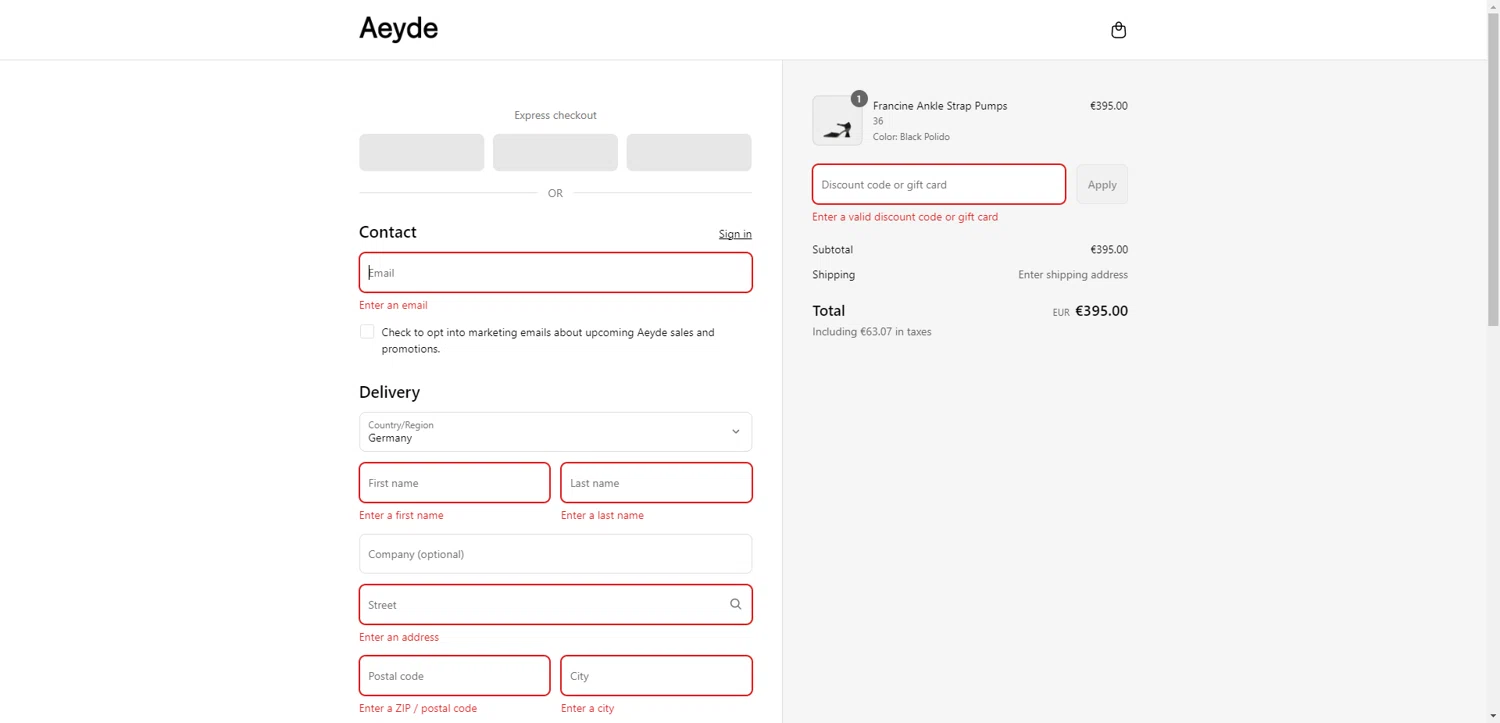Click the Company (optional) field
Viewport: 1500px width, 723px height.
click(x=555, y=554)
